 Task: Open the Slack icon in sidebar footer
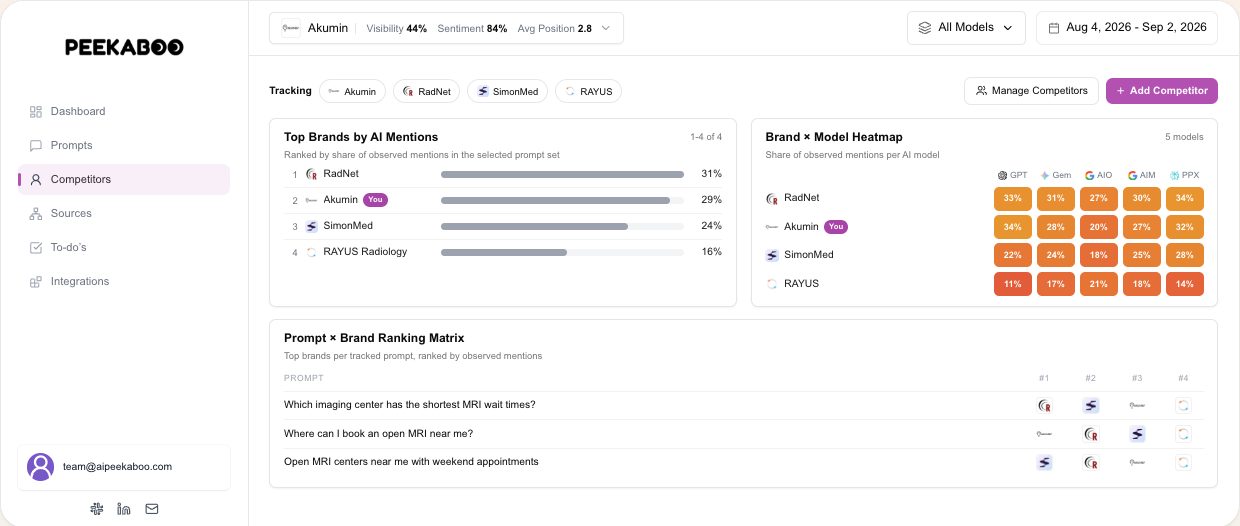pyautogui.click(x=96, y=509)
